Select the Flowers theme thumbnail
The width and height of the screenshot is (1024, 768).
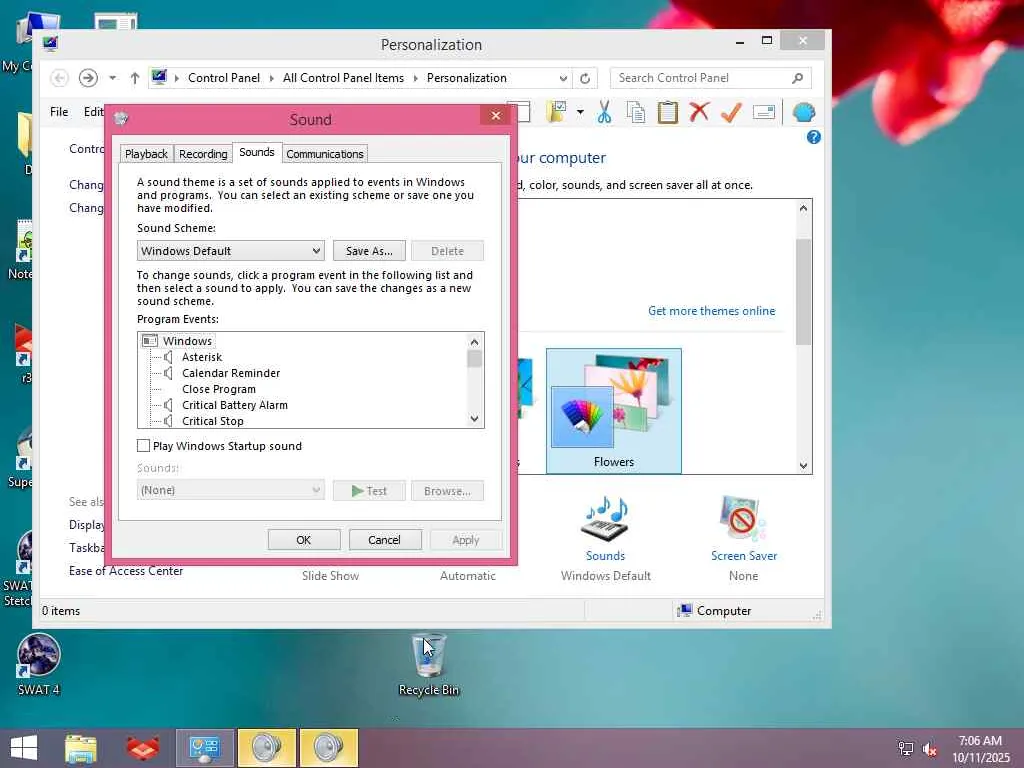tap(614, 411)
